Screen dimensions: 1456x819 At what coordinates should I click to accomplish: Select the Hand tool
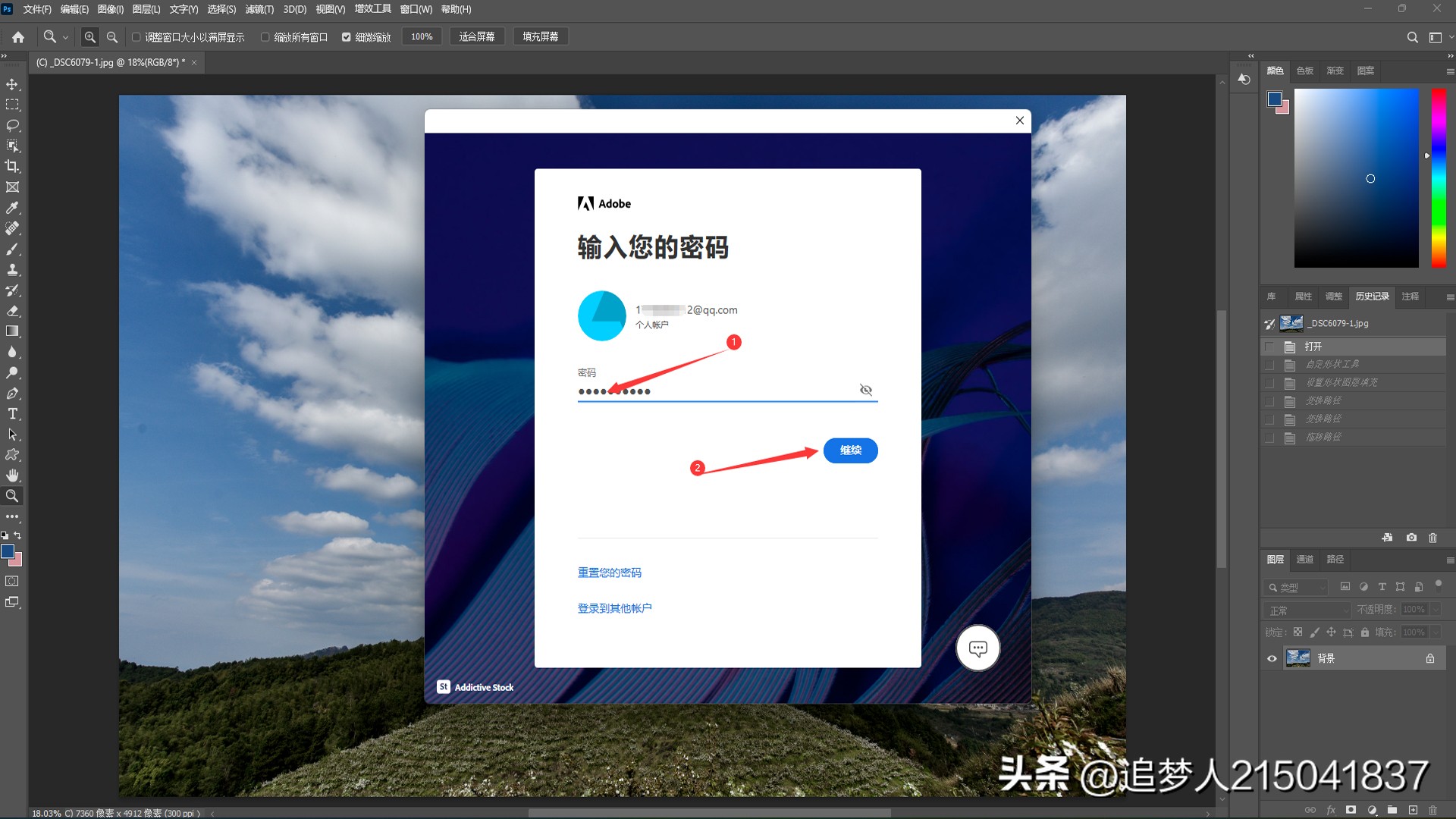point(12,475)
